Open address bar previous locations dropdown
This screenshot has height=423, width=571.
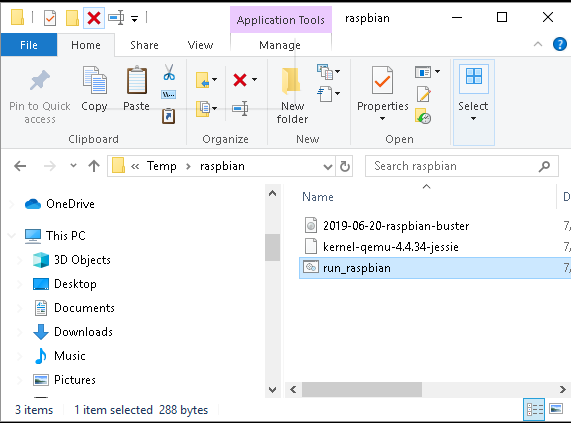[x=328, y=167]
